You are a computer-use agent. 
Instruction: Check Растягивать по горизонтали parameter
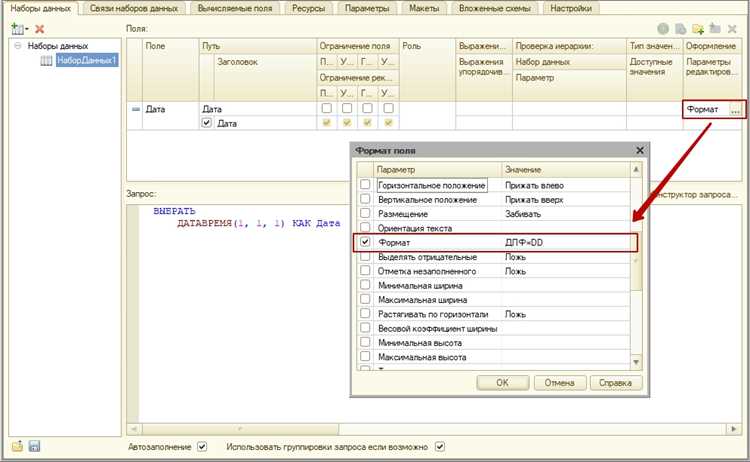[x=365, y=314]
